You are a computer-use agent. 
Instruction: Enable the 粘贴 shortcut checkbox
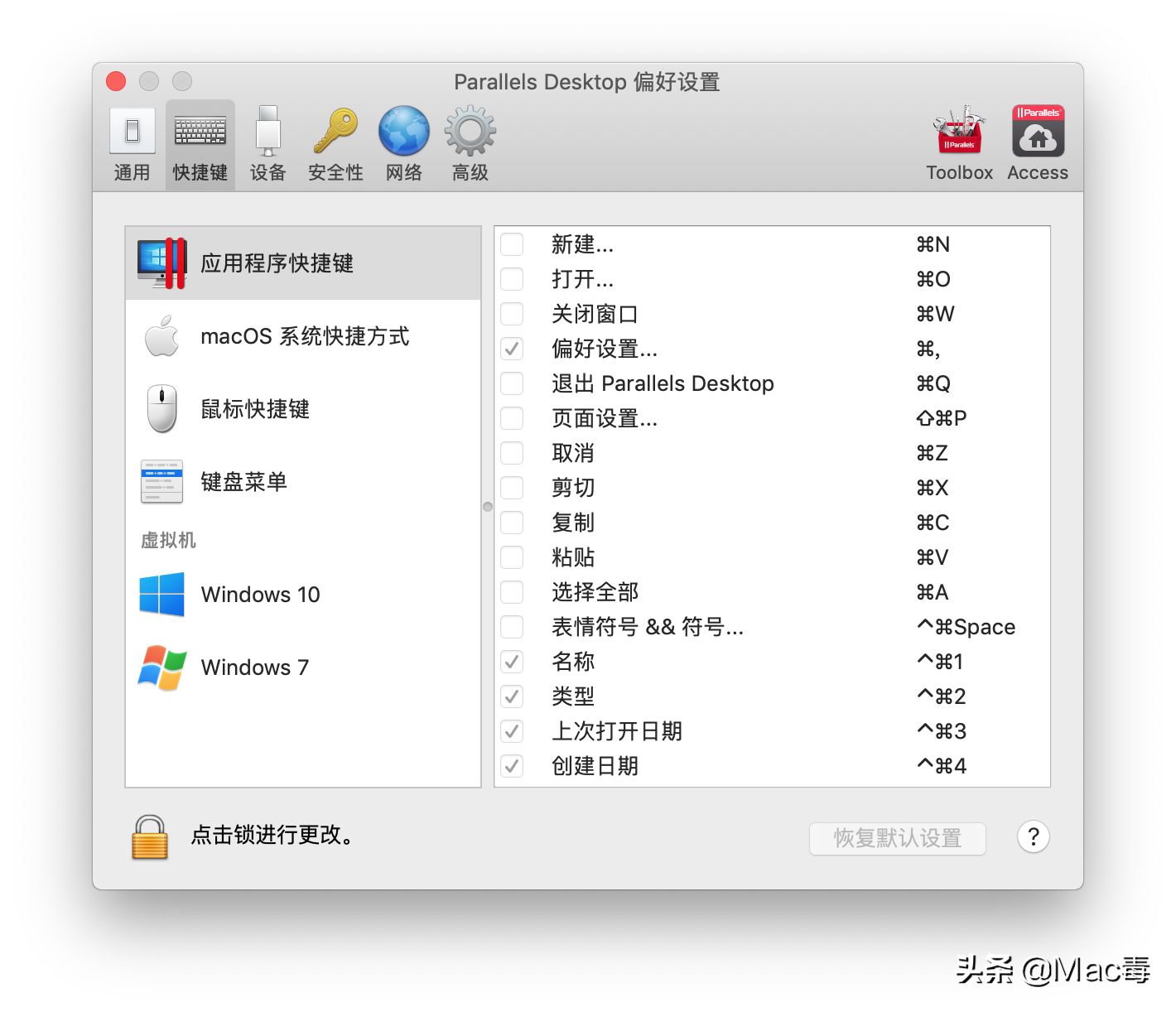pos(512,557)
